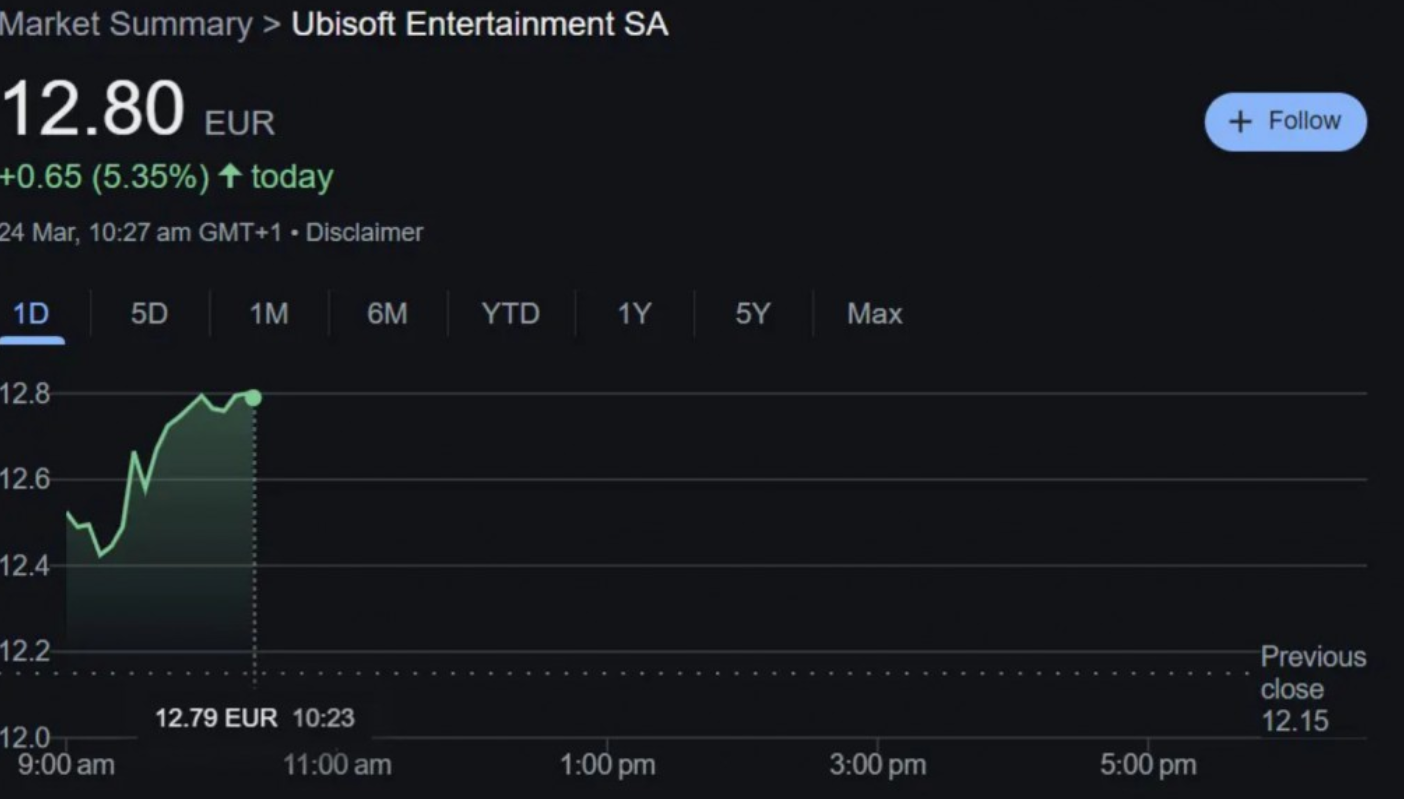Click the 12.79 EUR 10:23 tooltip

pos(254,718)
